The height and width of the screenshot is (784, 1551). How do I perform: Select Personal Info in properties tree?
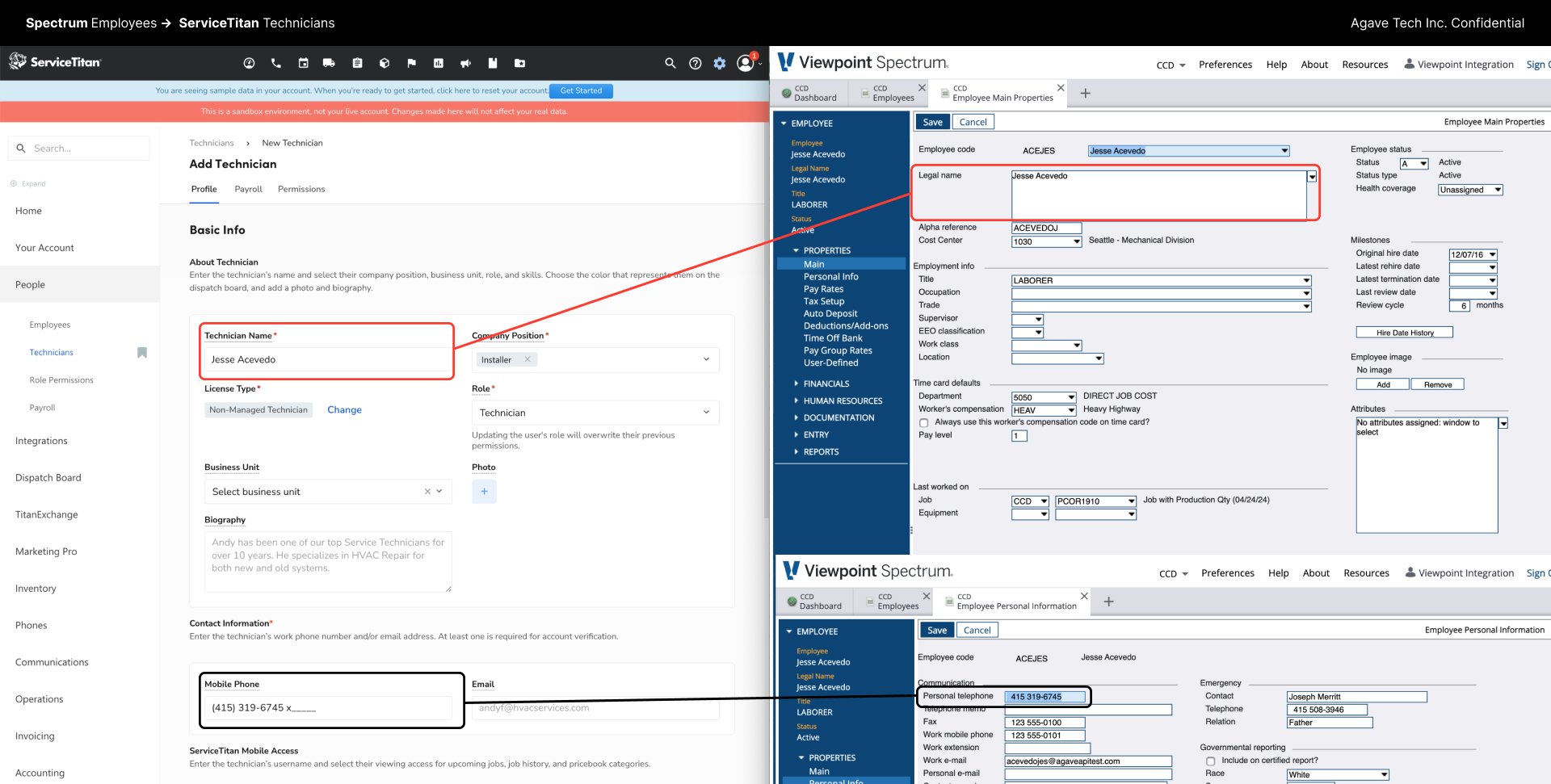830,276
